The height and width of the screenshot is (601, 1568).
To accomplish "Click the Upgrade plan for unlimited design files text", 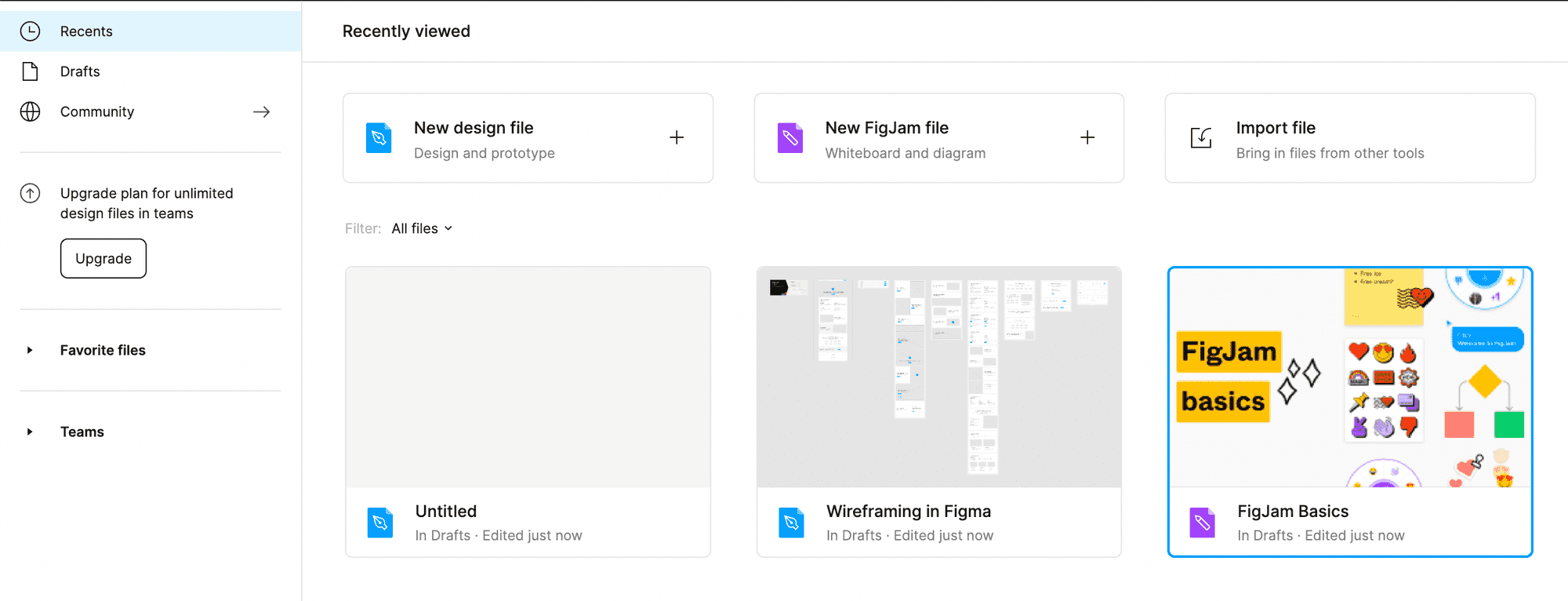I will (147, 203).
